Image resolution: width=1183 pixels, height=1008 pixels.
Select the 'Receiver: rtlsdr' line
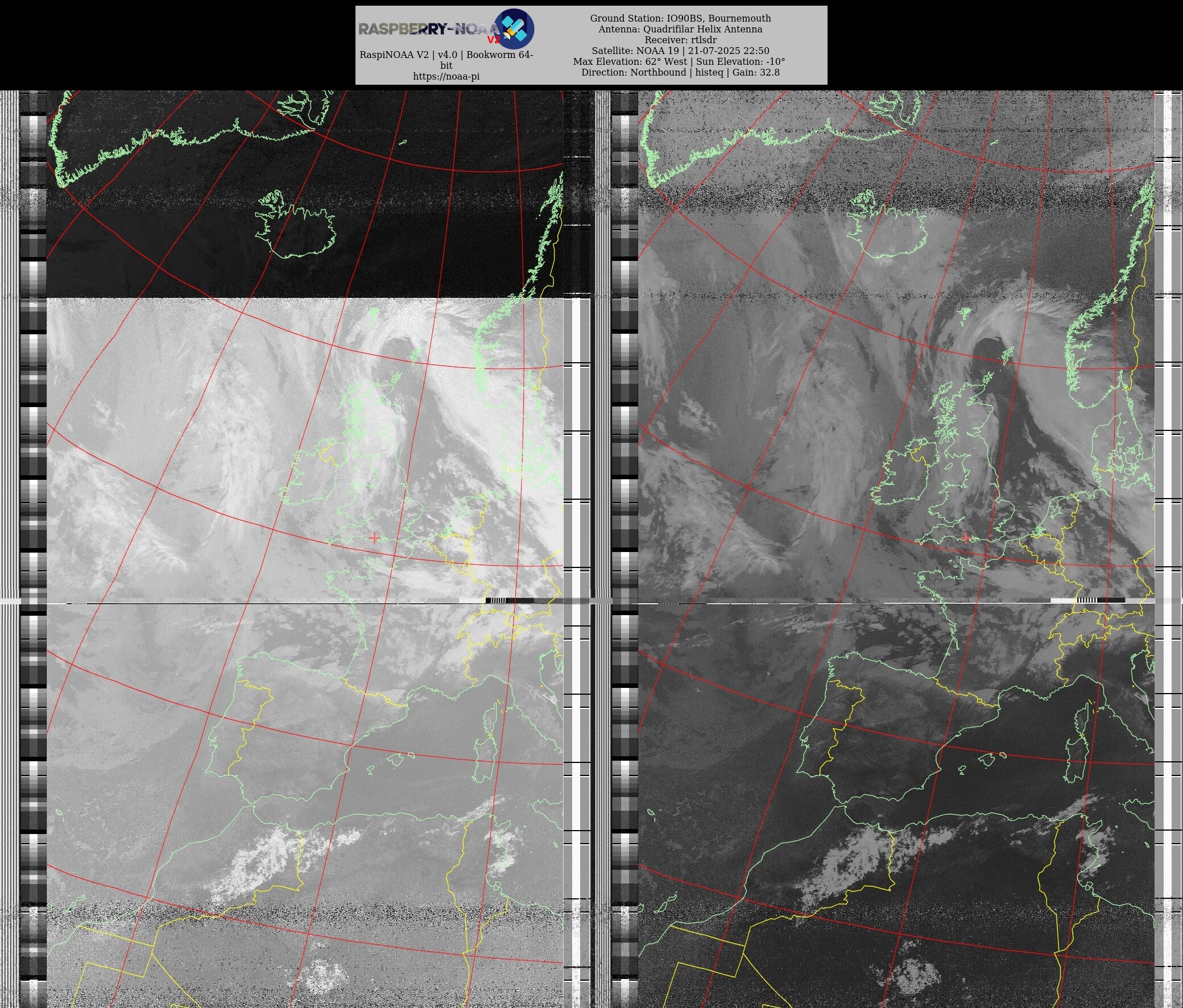(x=680, y=40)
